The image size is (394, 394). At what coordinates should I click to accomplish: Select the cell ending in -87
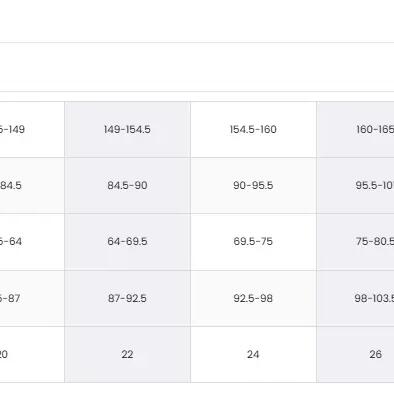32,298
